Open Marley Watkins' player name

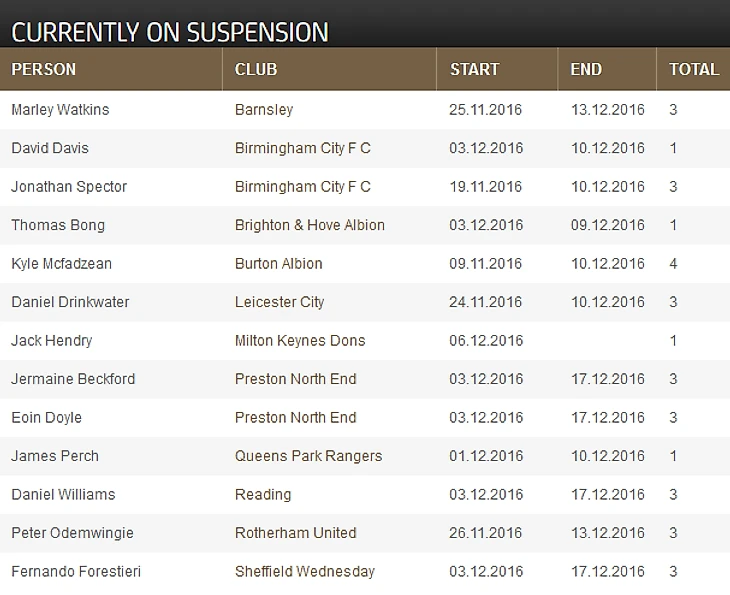60,110
